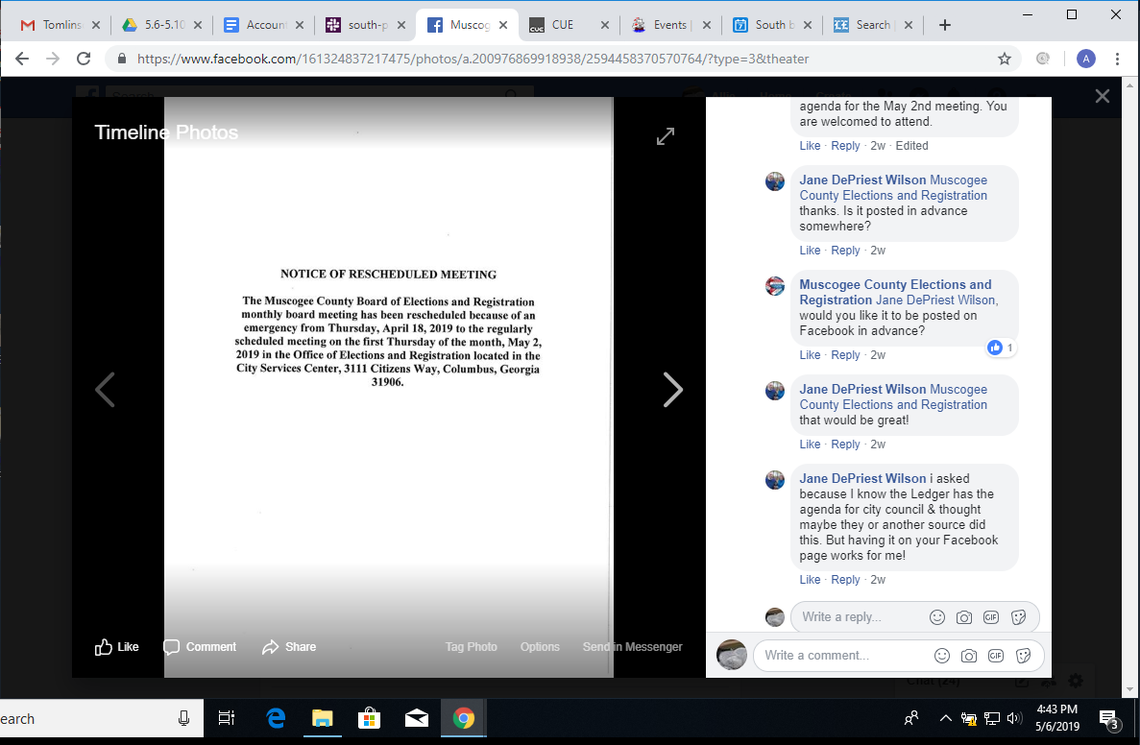The width and height of the screenshot is (1140, 745).
Task: Attach a photo using the camera icon
Action: (968, 655)
